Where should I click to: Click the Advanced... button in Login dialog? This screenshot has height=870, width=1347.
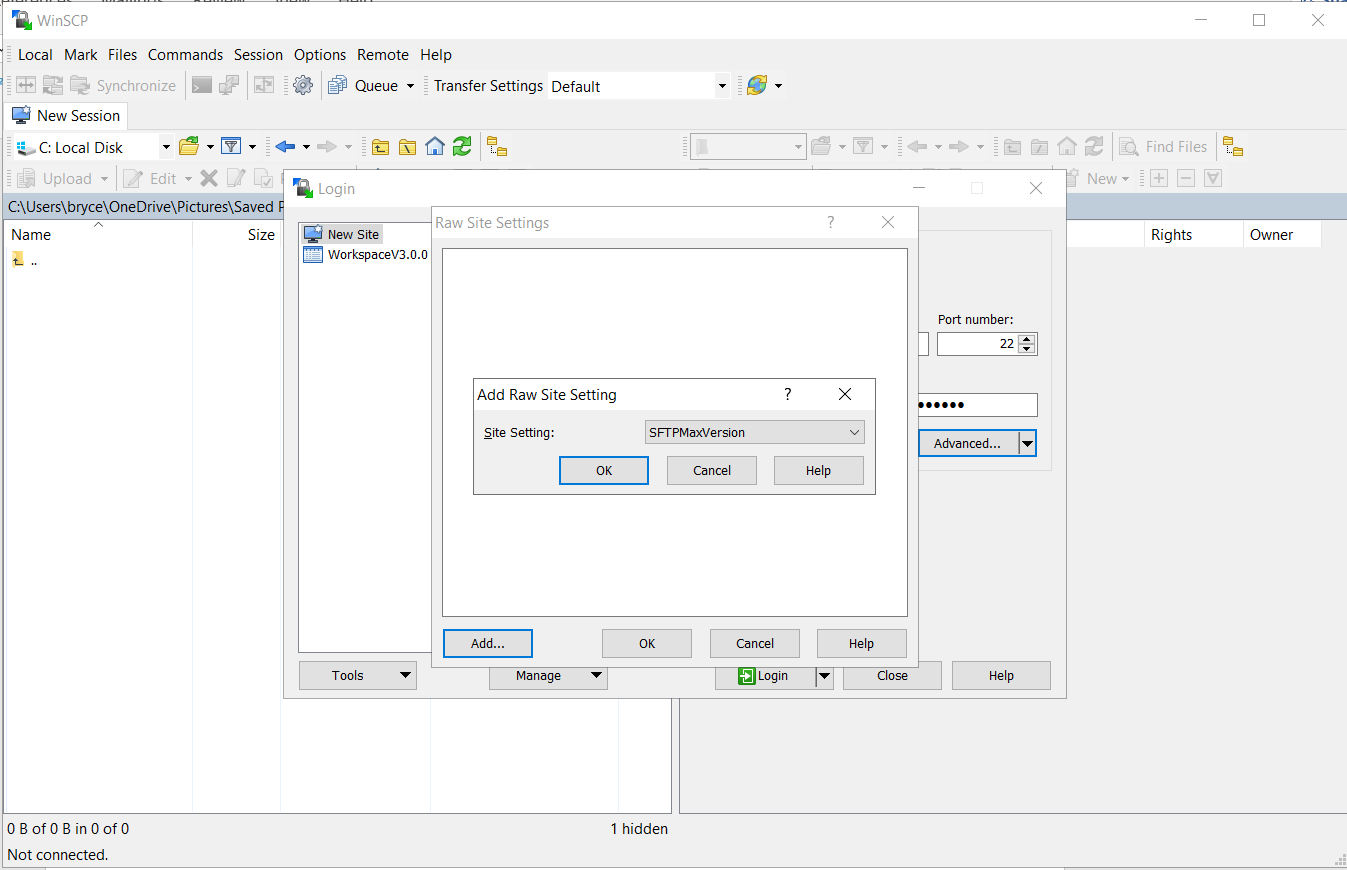[x=968, y=443]
